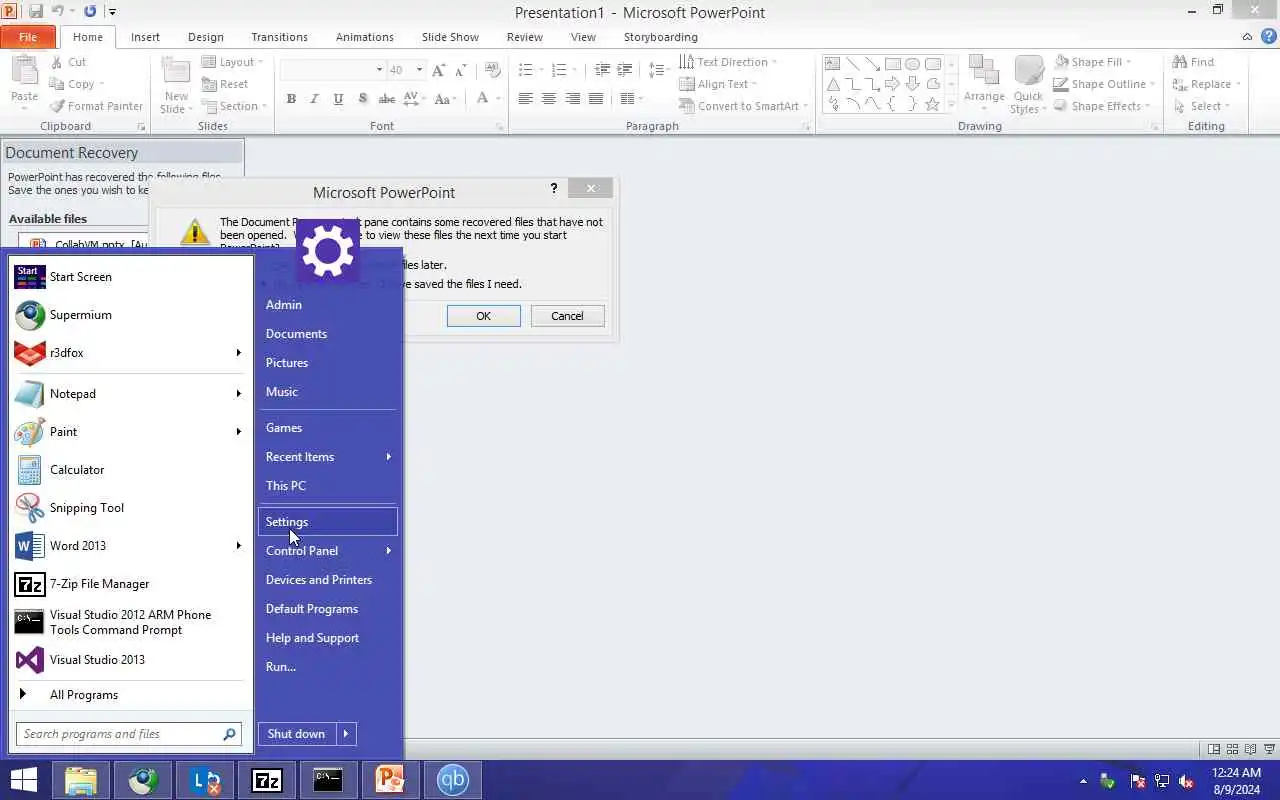This screenshot has height=800, width=1280.
Task: Open Devices and Printers
Action: click(x=328, y=580)
